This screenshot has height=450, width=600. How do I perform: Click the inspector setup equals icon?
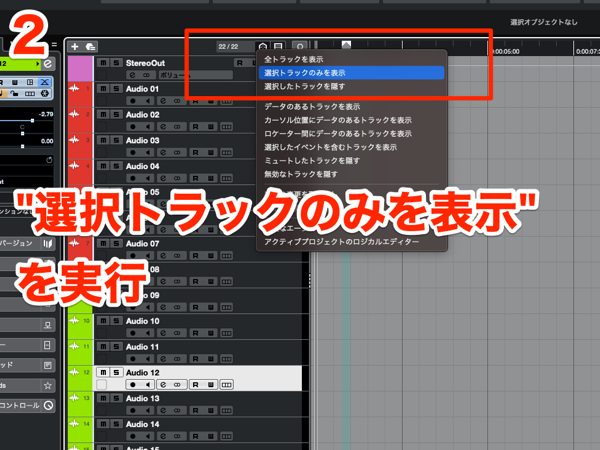(x=54, y=45)
